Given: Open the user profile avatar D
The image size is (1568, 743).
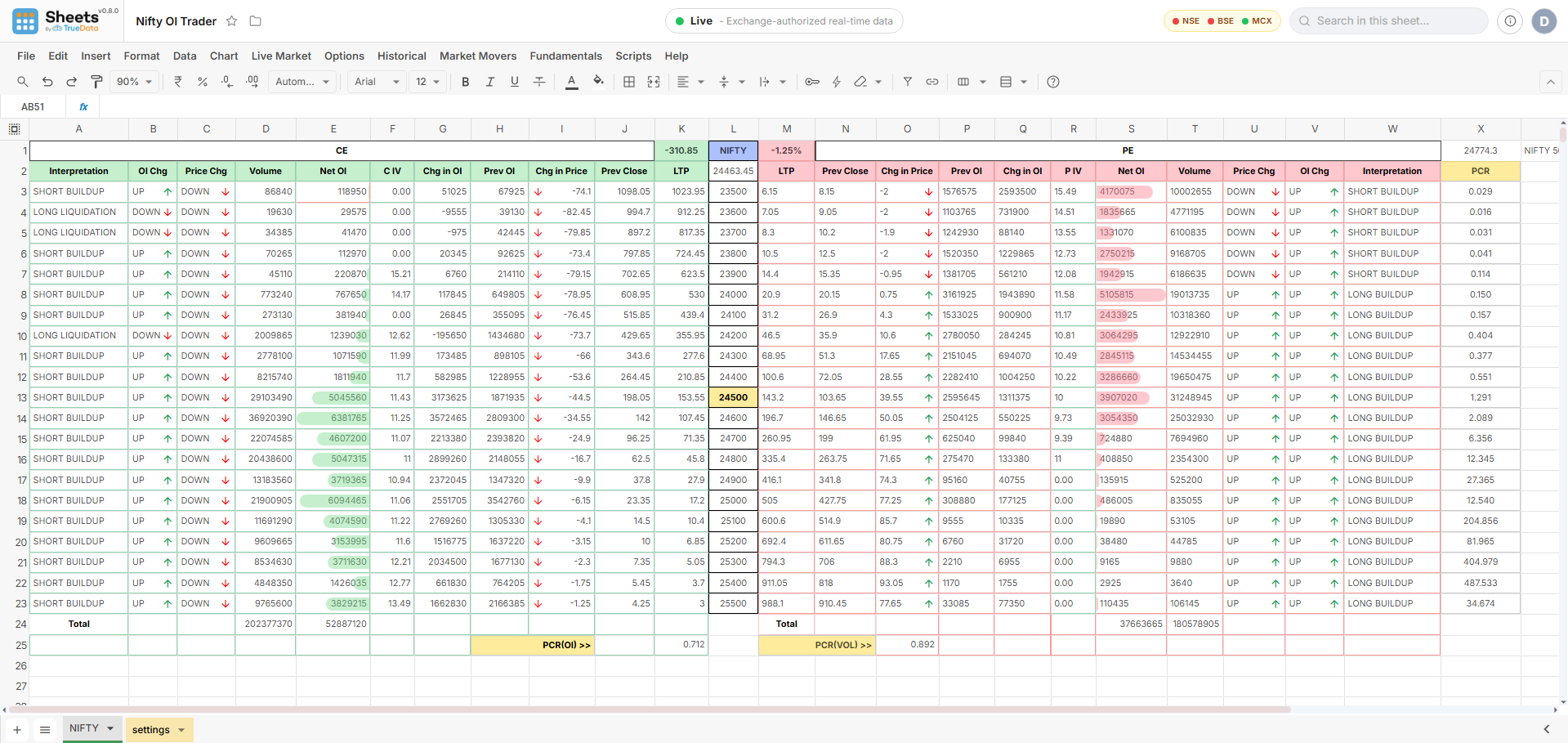Looking at the screenshot, I should click(1543, 21).
